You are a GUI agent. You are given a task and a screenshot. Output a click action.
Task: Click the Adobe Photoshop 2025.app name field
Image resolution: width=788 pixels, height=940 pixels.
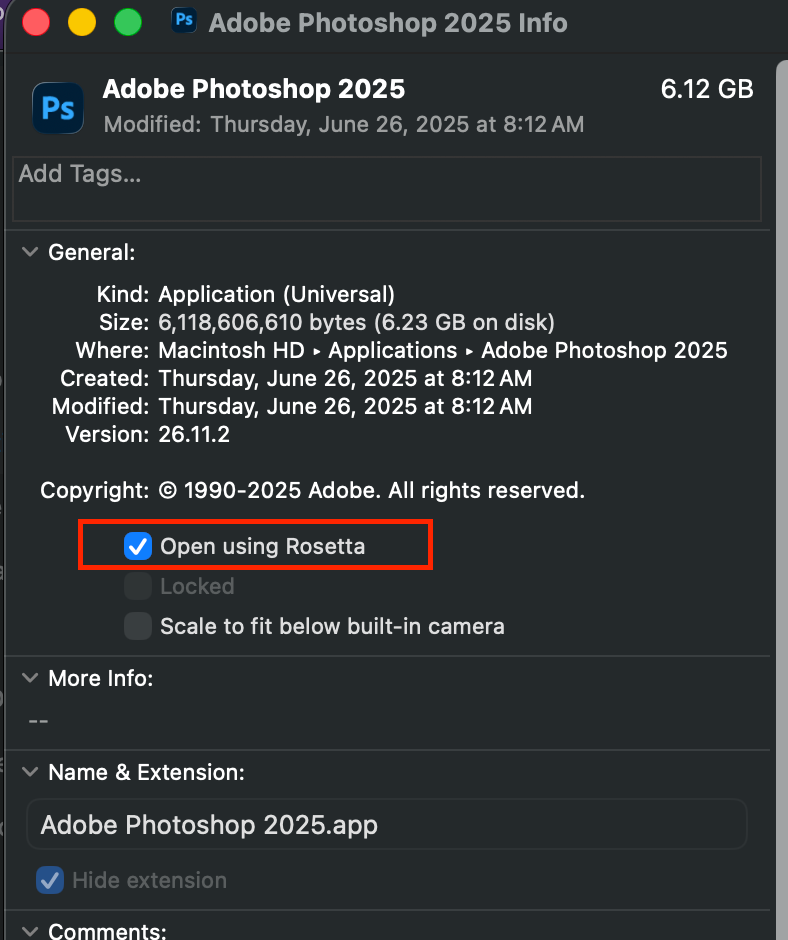pos(386,825)
